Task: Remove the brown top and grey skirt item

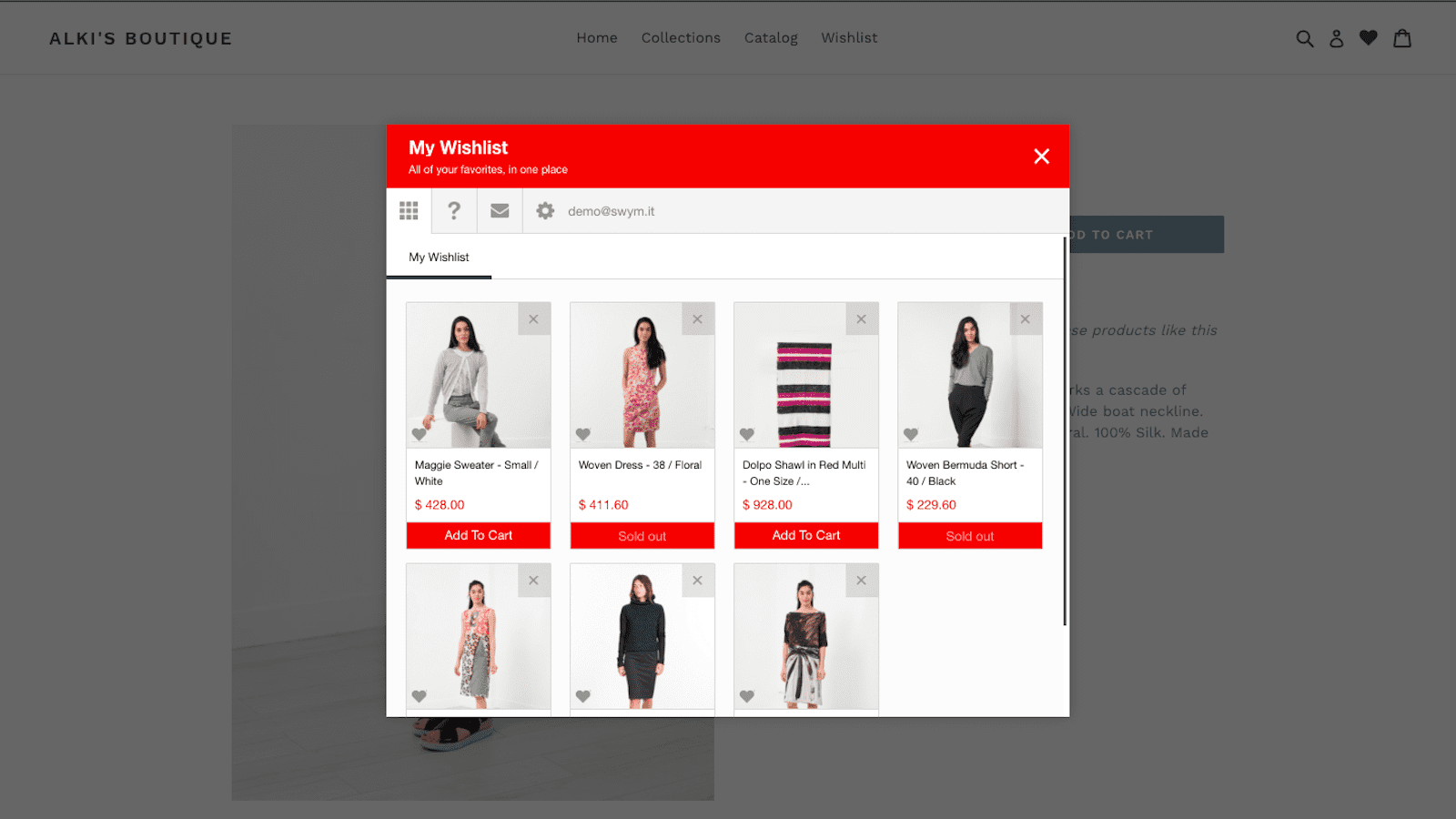Action: pos(862,581)
